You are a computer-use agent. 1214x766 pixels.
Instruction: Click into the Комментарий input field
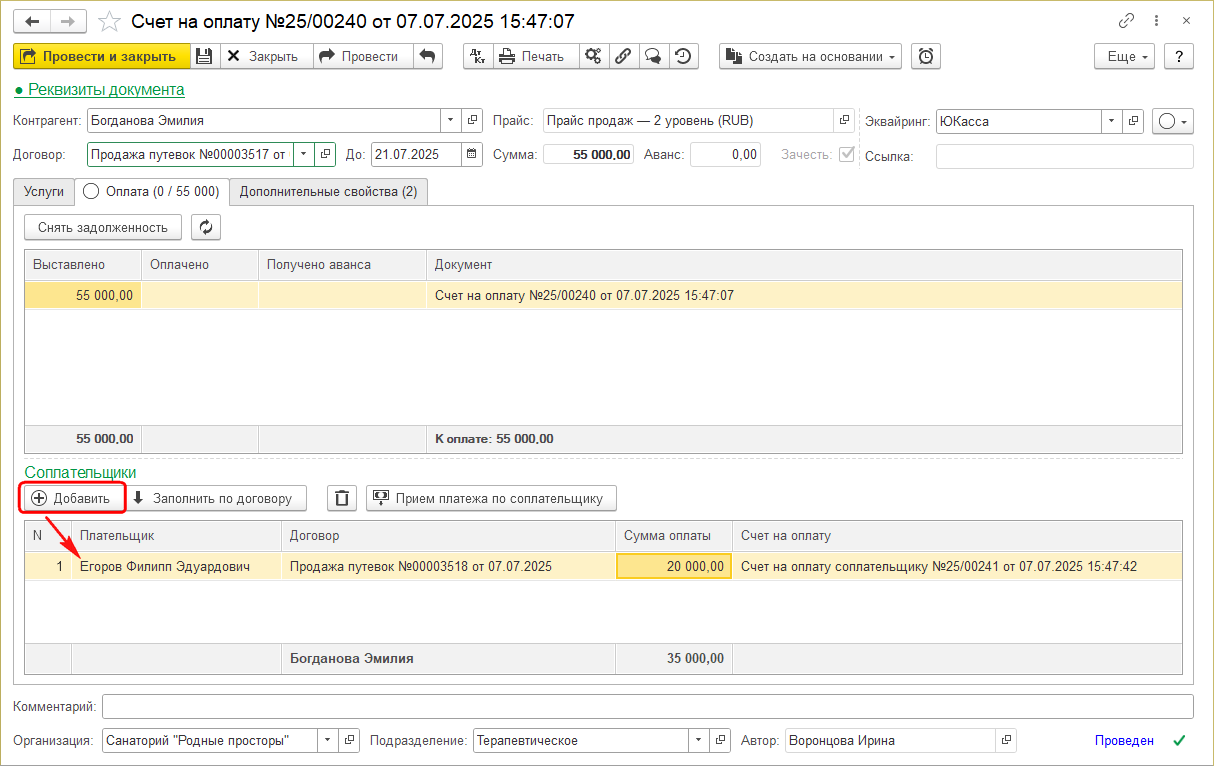click(x=647, y=707)
